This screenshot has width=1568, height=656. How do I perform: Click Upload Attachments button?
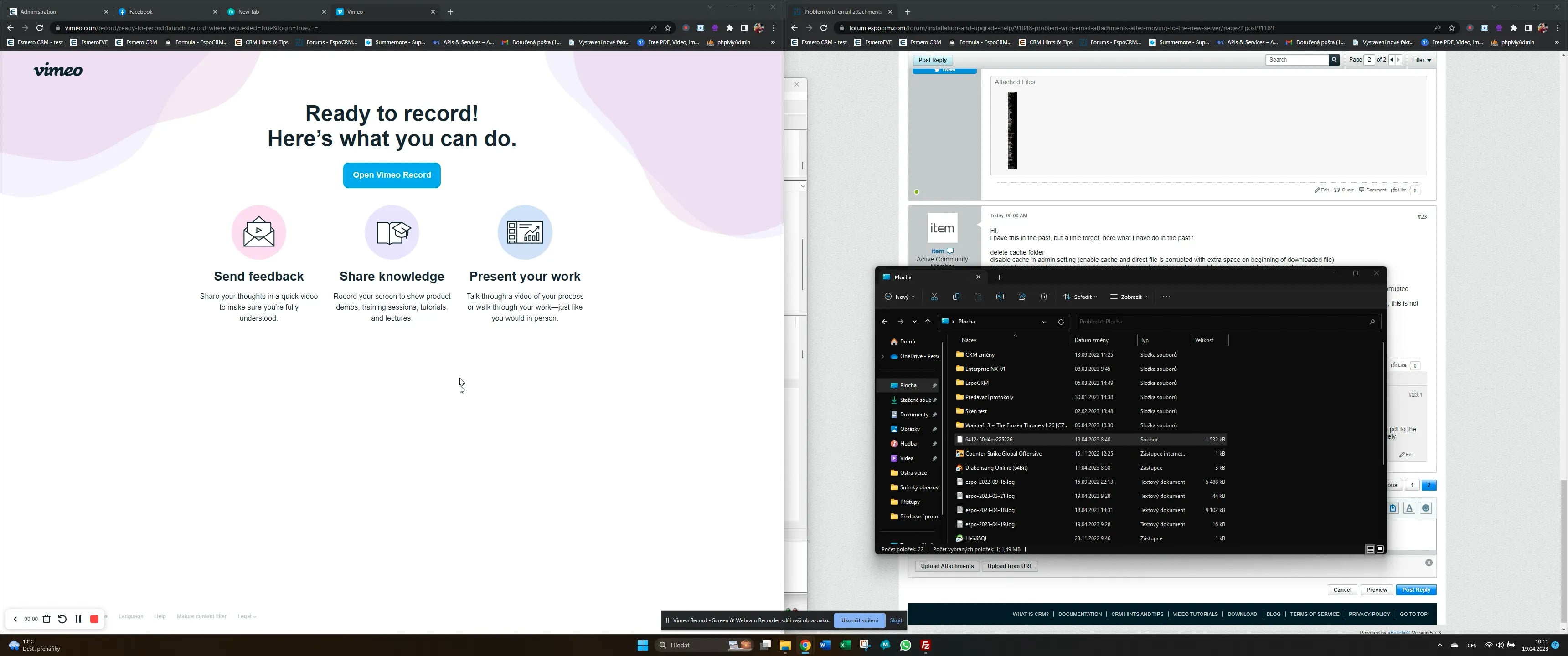coord(947,566)
